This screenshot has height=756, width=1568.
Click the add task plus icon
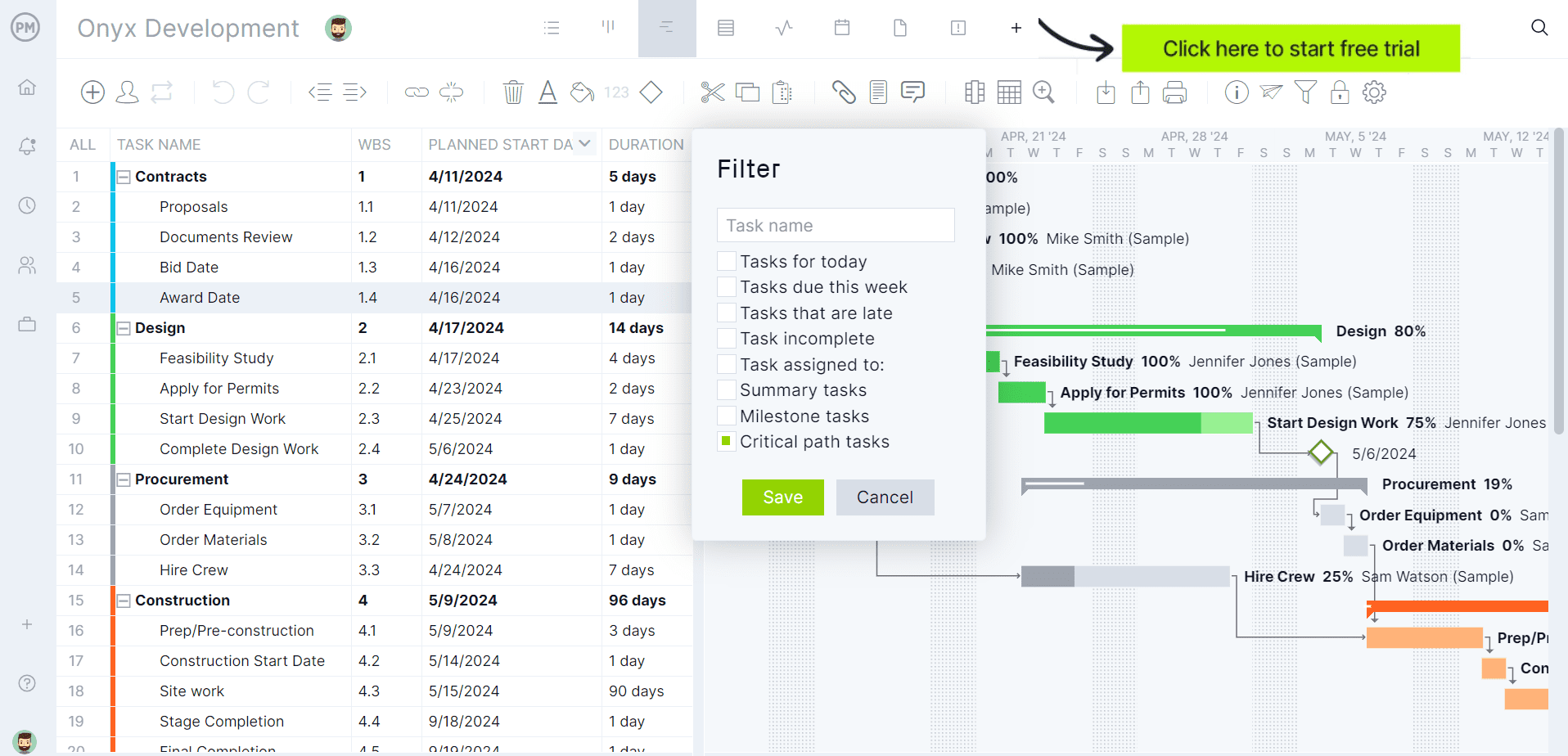(x=92, y=92)
